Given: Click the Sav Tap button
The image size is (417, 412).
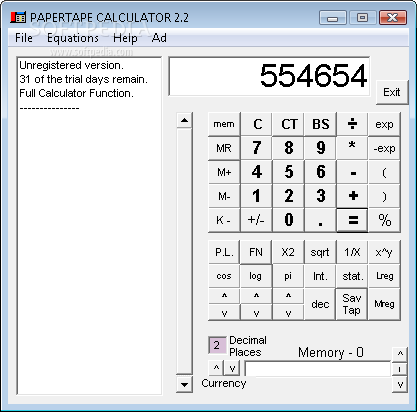Looking at the screenshot, I should point(352,304).
